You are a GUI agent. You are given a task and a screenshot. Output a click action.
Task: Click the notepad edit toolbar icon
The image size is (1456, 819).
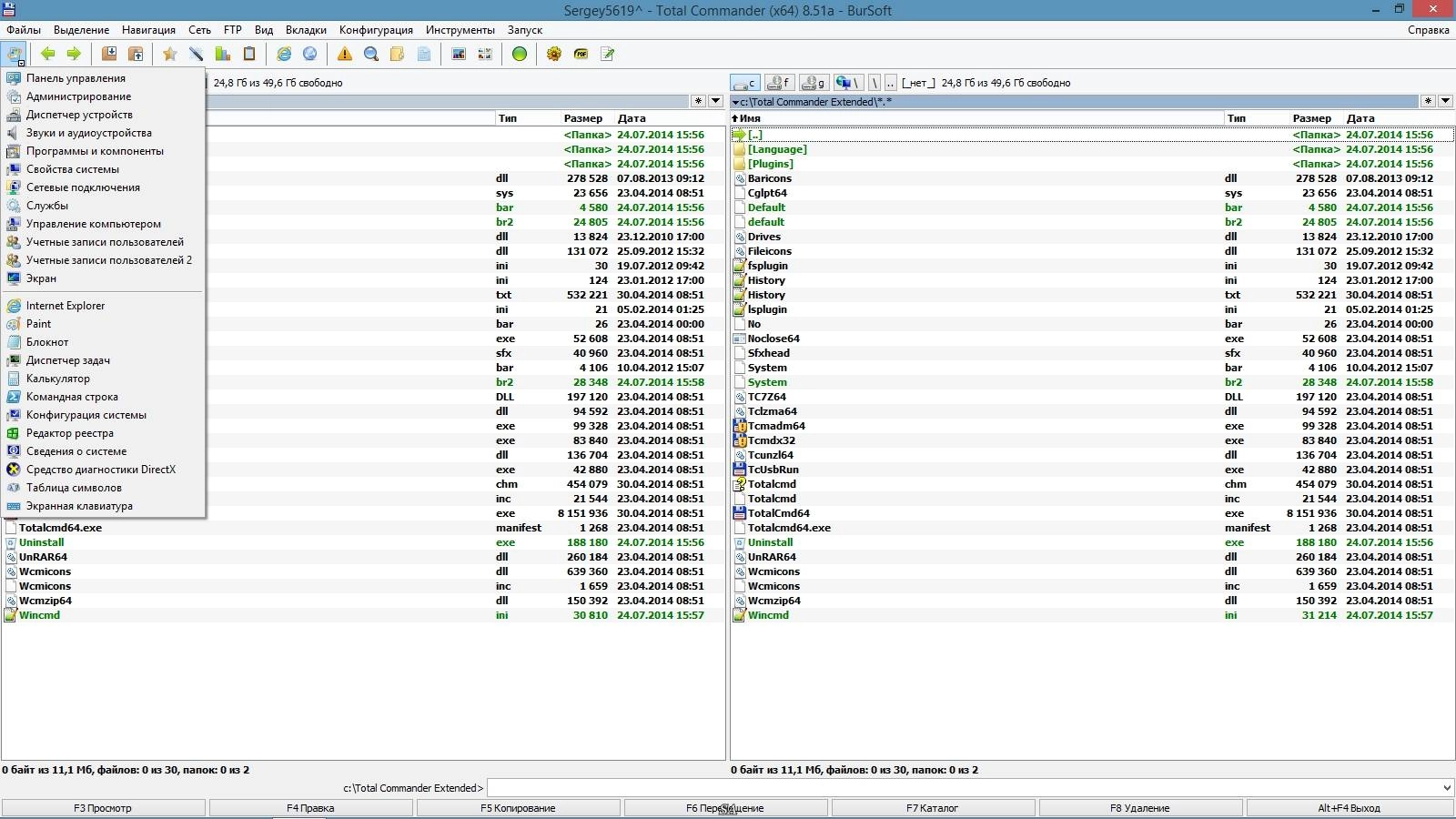tap(607, 54)
